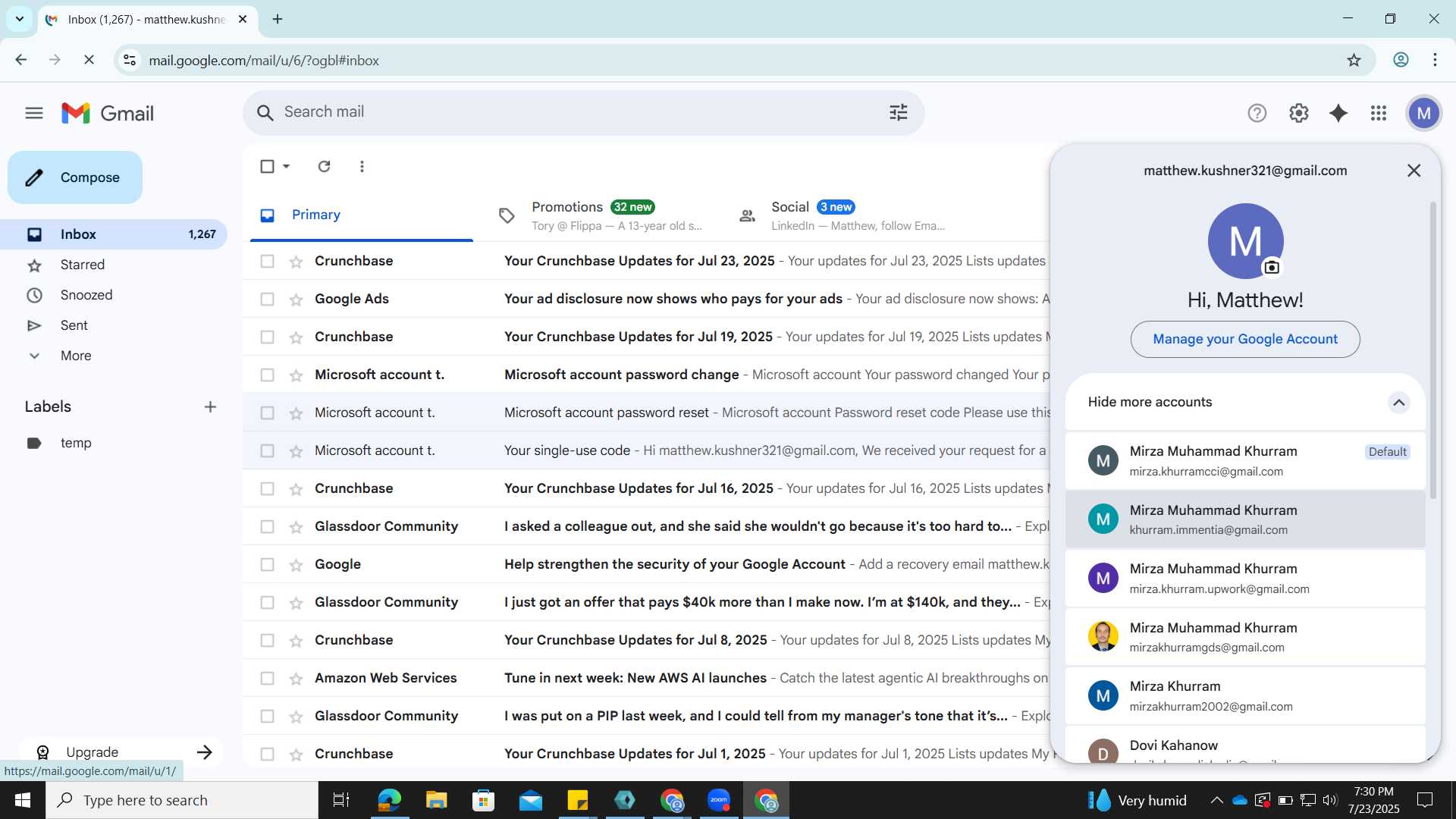This screenshot has height=819, width=1456.
Task: Switch to mirza.khurramcci@gmail.com account
Action: tap(1245, 460)
